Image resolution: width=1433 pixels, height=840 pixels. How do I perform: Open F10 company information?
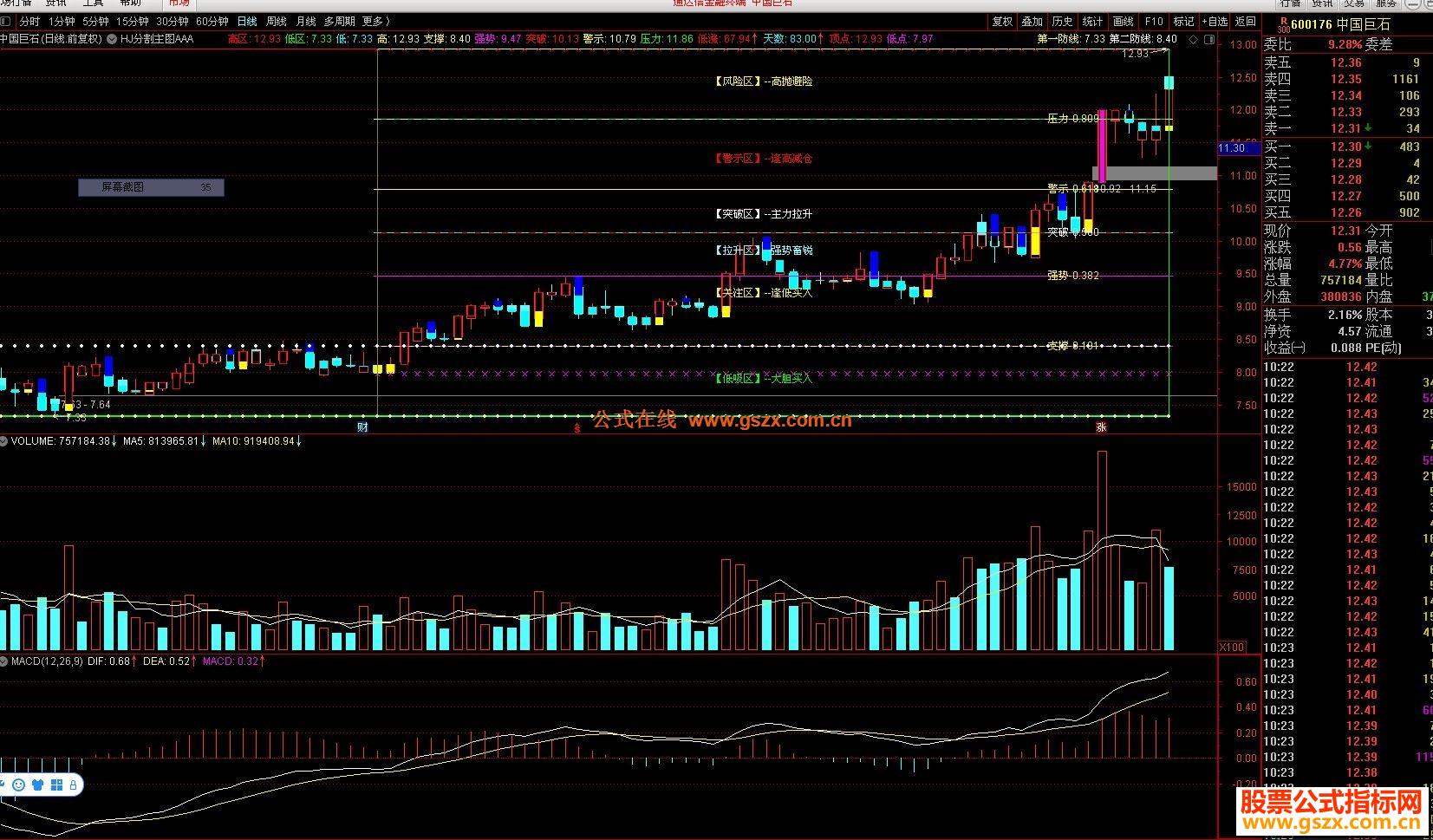(1154, 22)
